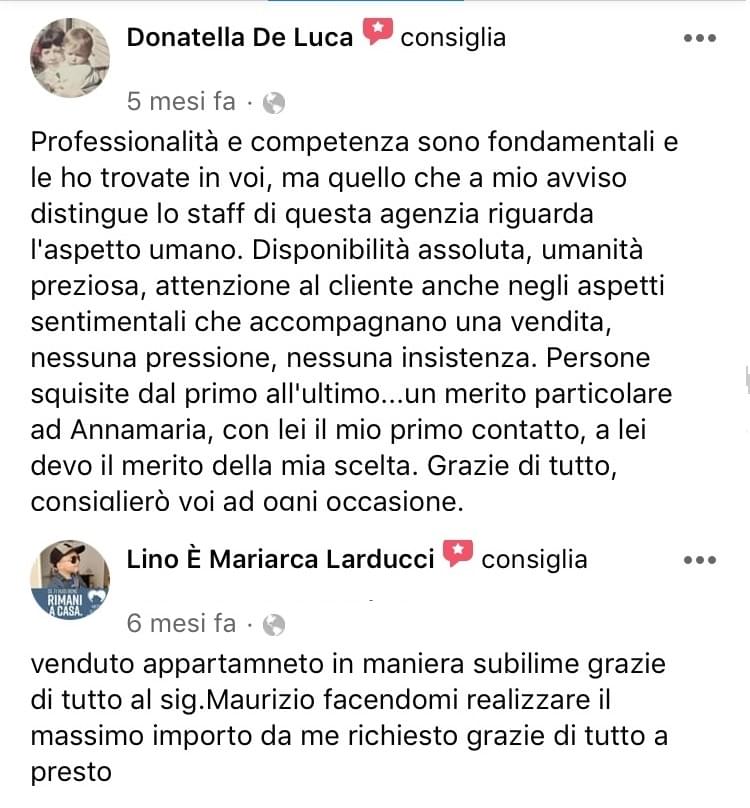The width and height of the screenshot is (750, 808).
Task: Click the name Lino È Mariarca Larducci
Action: tap(280, 560)
